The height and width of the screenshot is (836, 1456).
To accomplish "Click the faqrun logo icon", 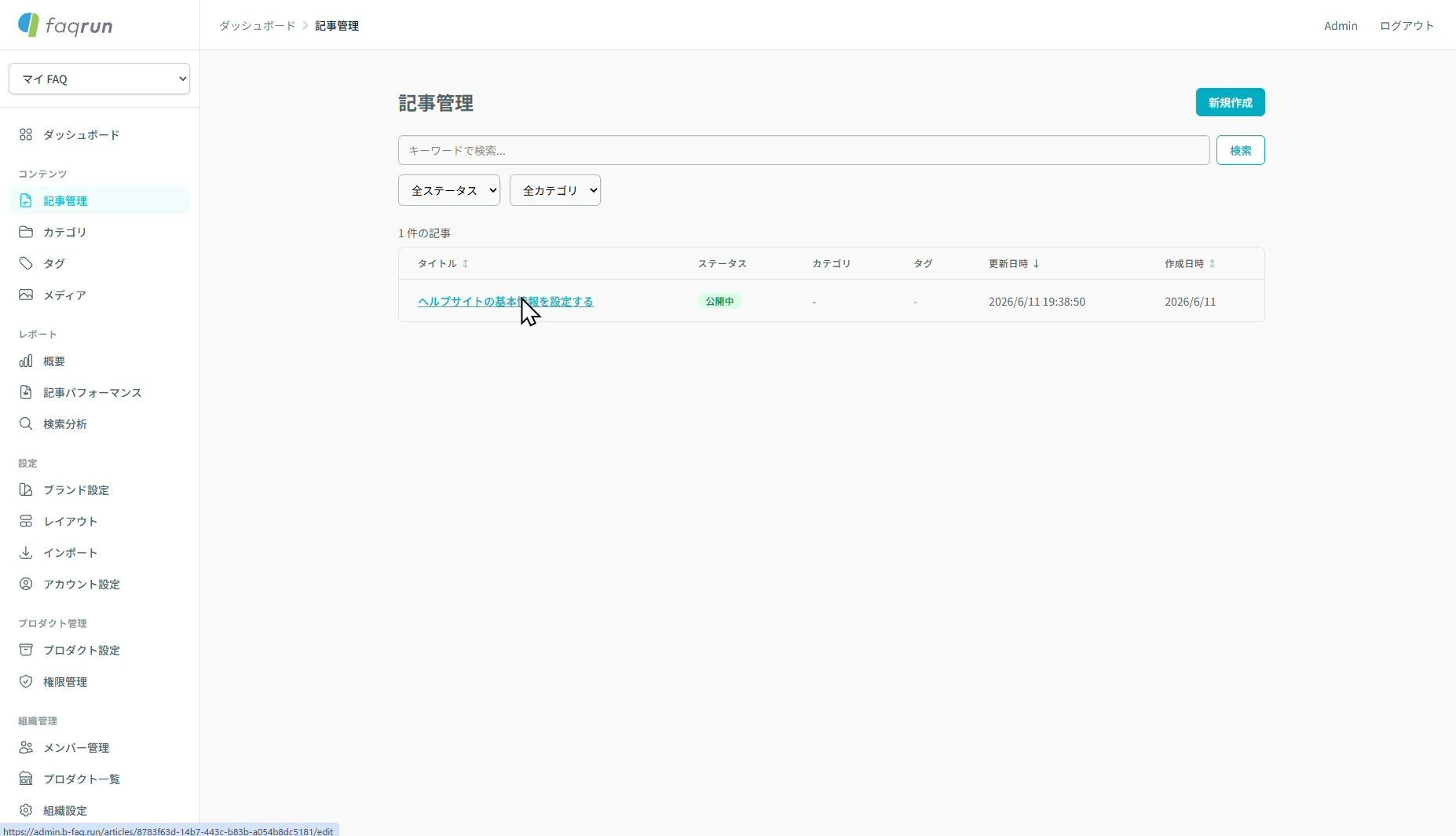I will click(28, 25).
